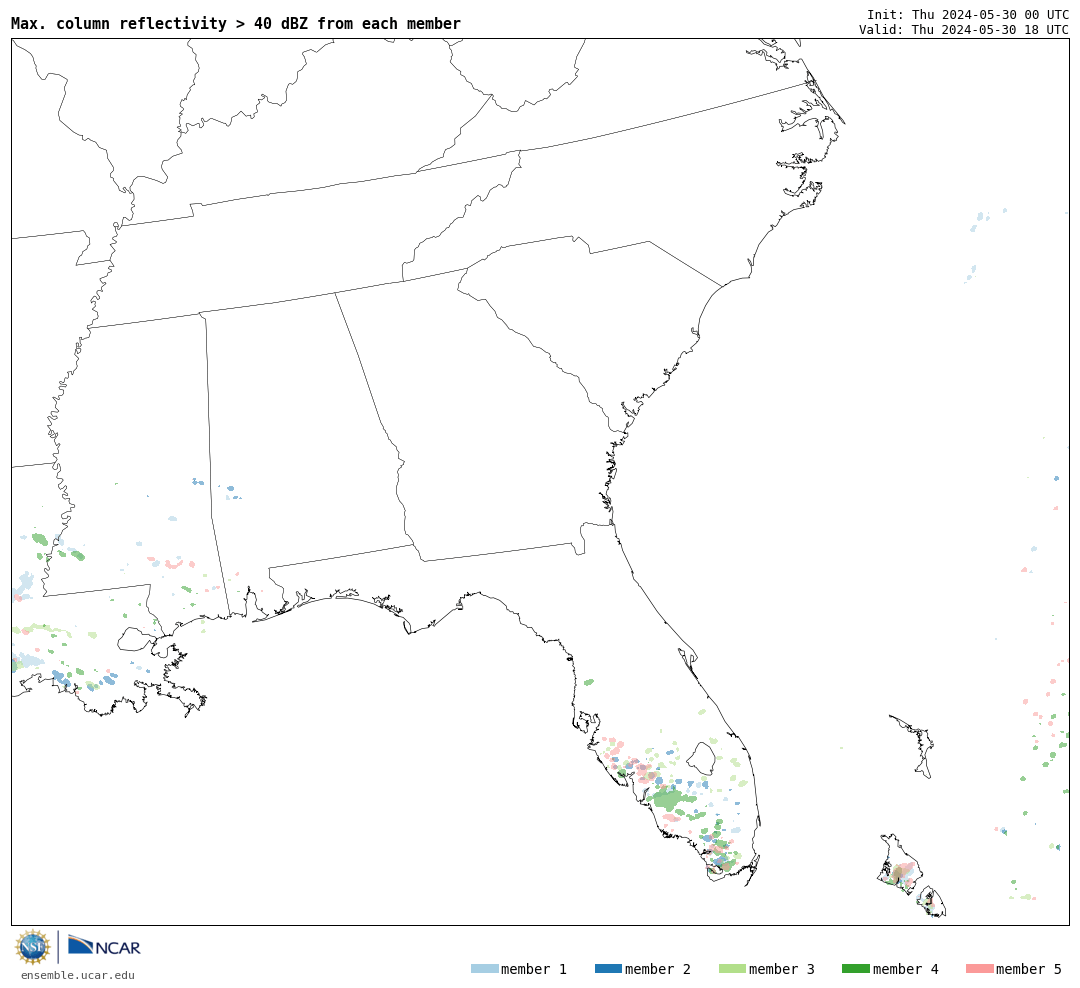The height and width of the screenshot is (988, 1080).
Task: Click the 'member 5' legend label
Action: [x=1029, y=969]
